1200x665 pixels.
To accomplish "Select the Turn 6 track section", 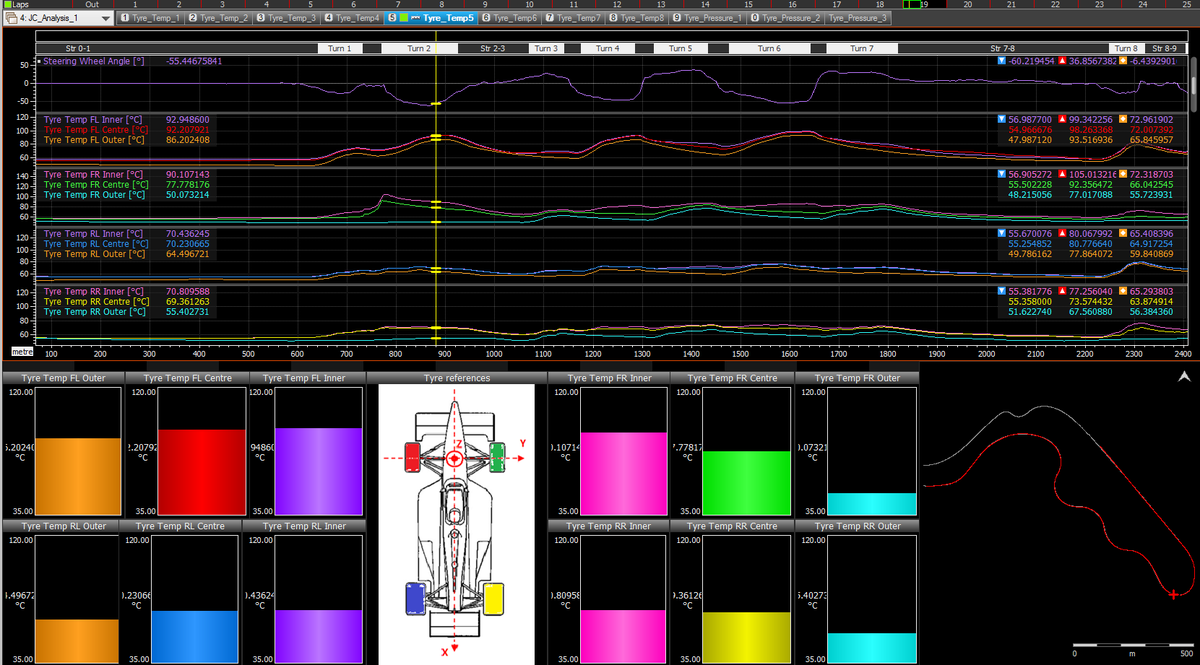I will (769, 48).
